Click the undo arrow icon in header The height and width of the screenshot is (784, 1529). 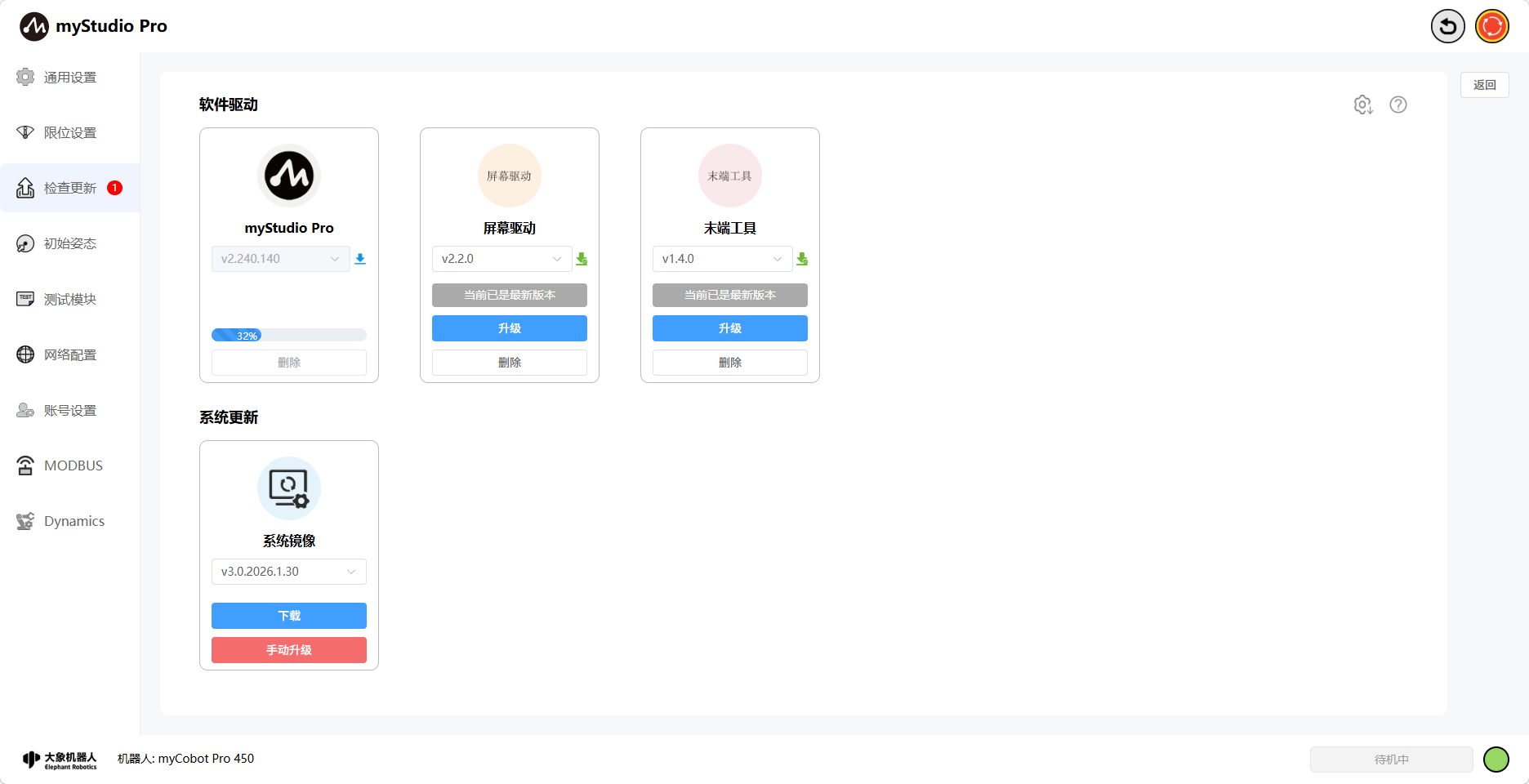[1447, 26]
